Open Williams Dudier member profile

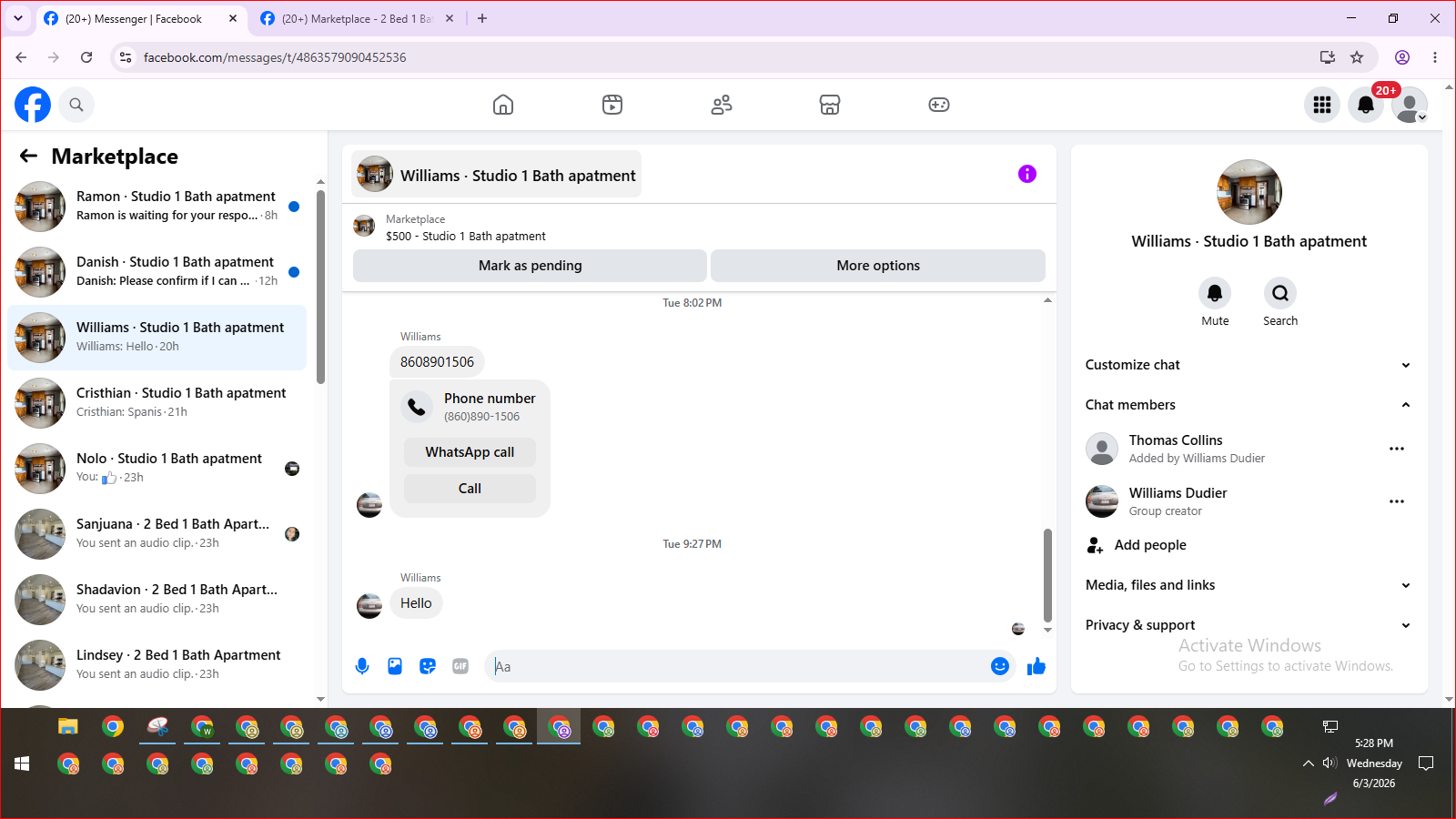pyautogui.click(x=1178, y=493)
